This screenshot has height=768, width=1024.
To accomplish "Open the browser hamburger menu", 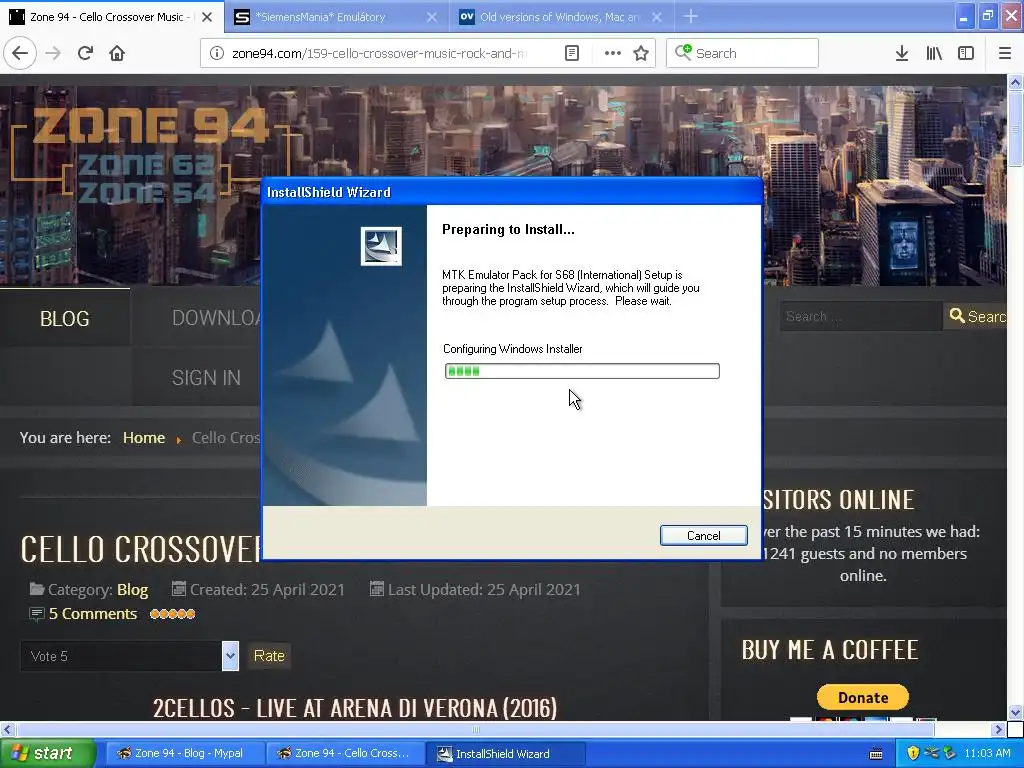I will (x=1005, y=53).
